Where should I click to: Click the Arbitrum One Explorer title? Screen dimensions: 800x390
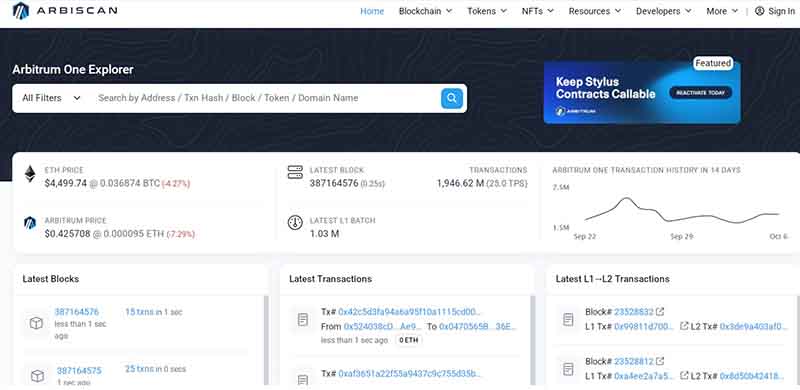coord(73,69)
